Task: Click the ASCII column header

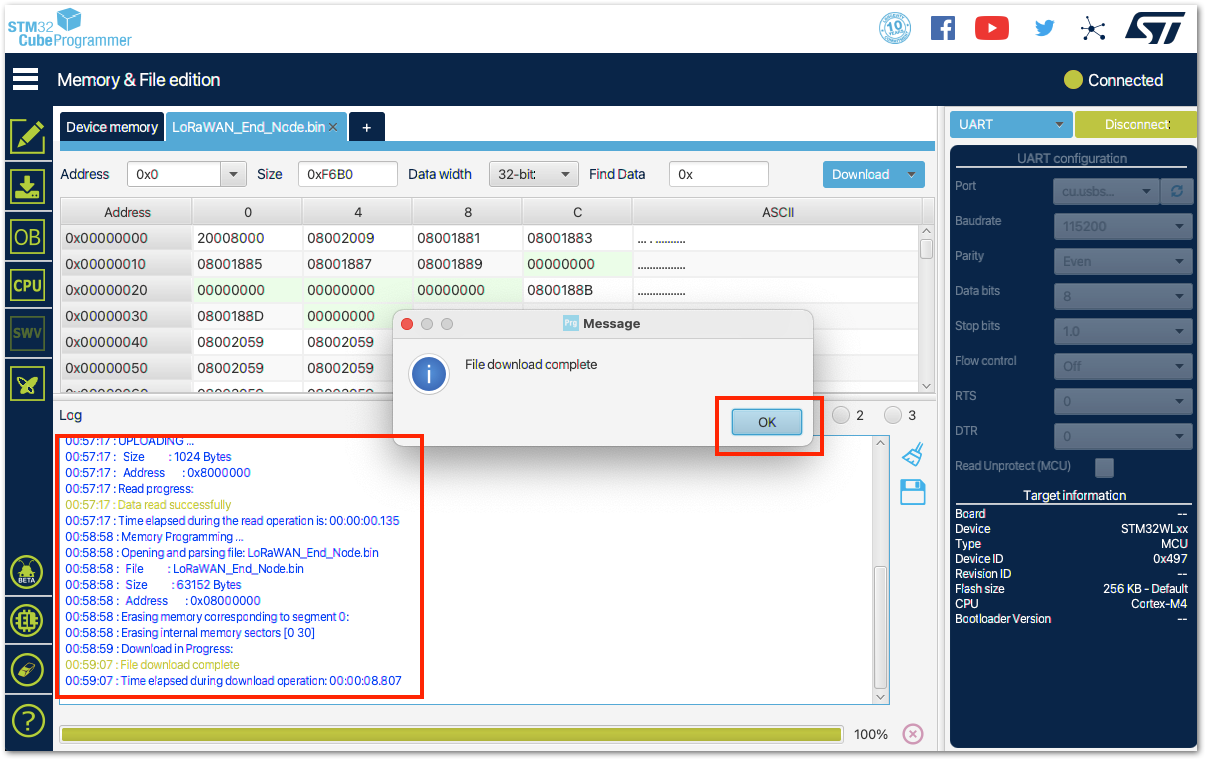Action: tap(777, 212)
